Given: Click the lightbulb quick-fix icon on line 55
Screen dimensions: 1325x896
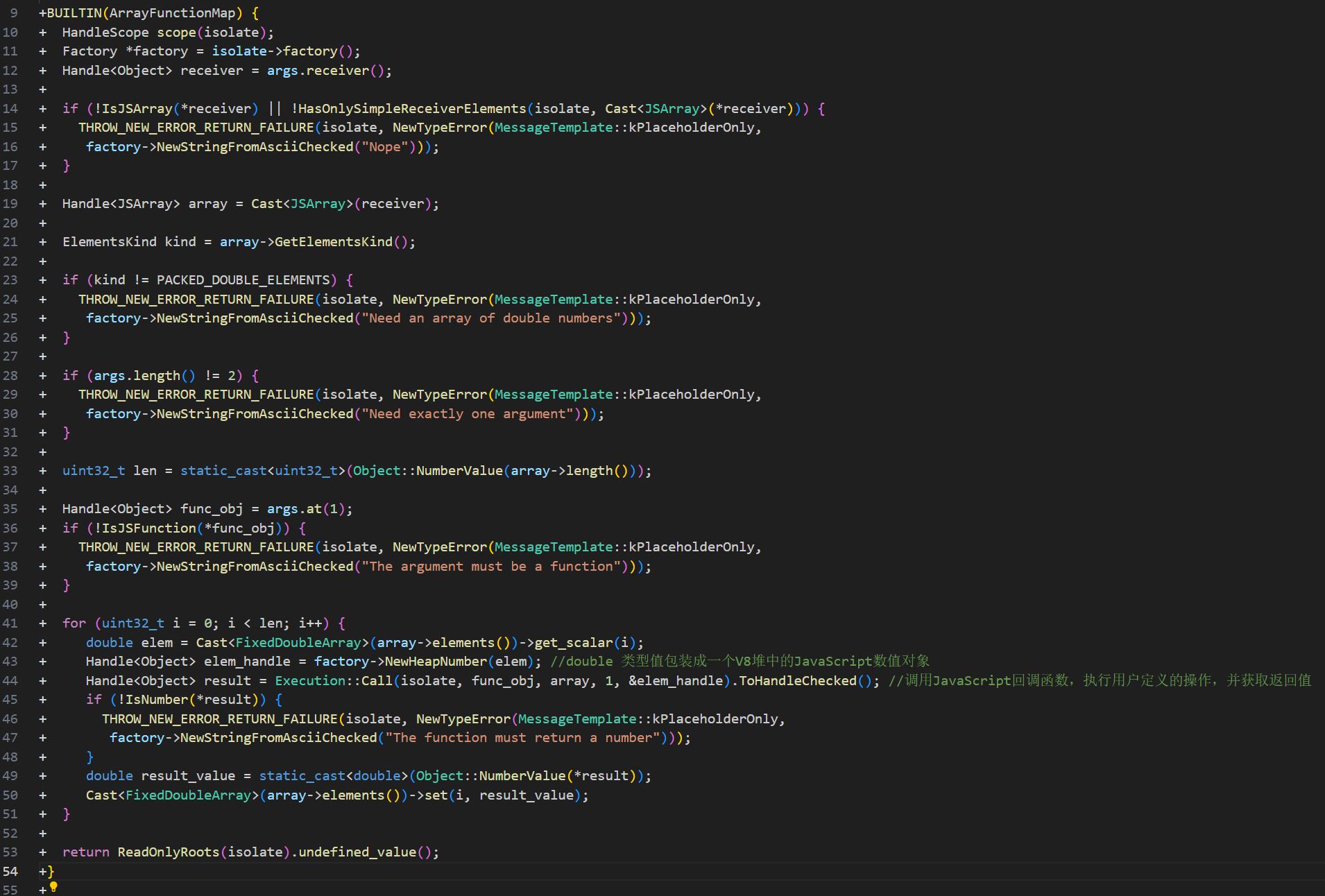Looking at the screenshot, I should point(53,887).
